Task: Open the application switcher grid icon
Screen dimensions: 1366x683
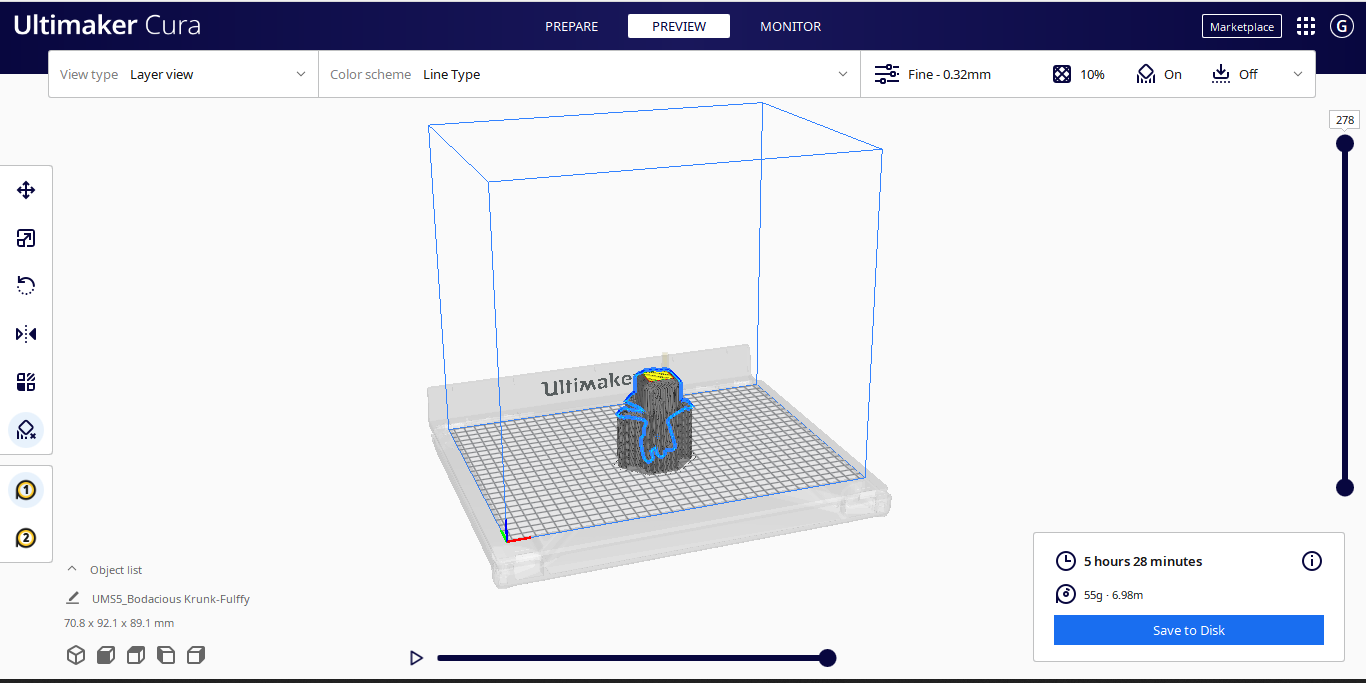Action: click(1306, 26)
